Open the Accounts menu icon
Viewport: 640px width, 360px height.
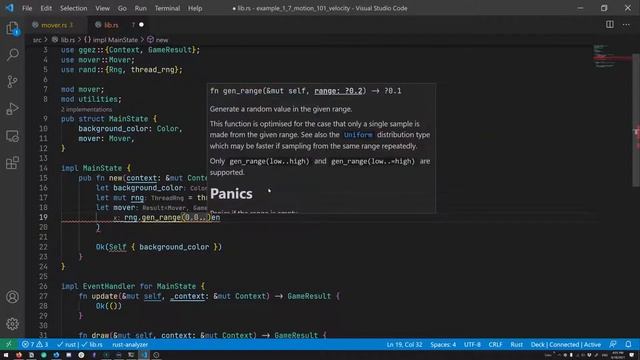point(12,297)
